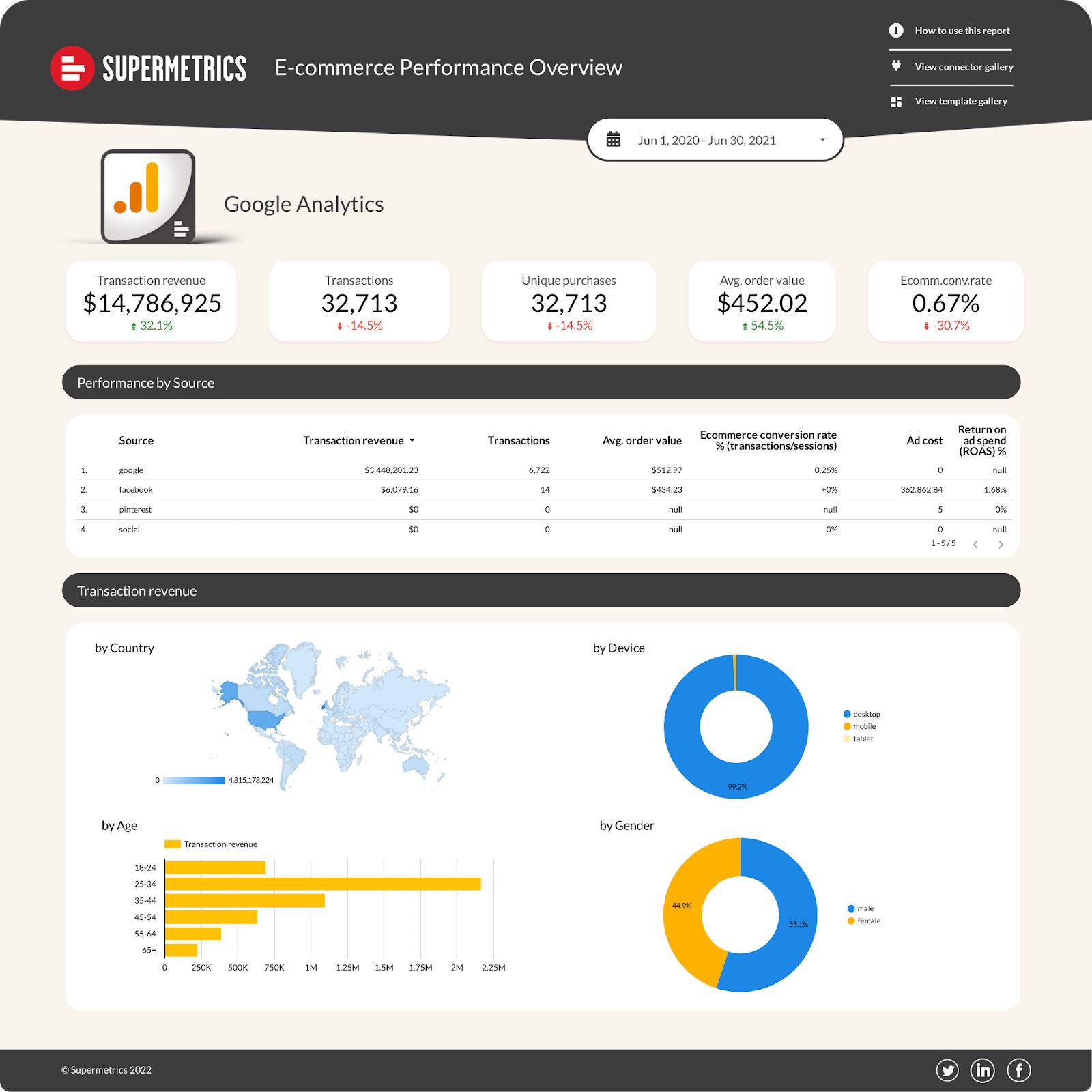This screenshot has width=1092, height=1092.
Task: Click the Ad cost column header
Action: 924,440
